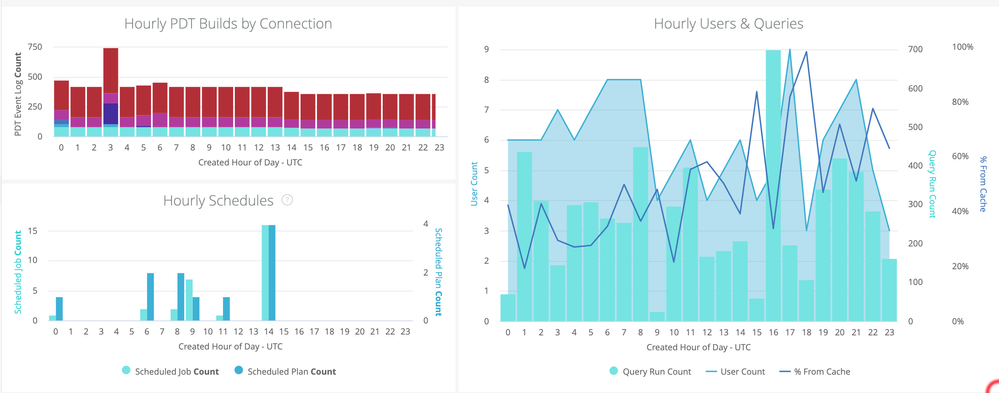The height and width of the screenshot is (393, 999).
Task: Select the hour 0 stacked bar in PDT Builds
Action: 61,108
